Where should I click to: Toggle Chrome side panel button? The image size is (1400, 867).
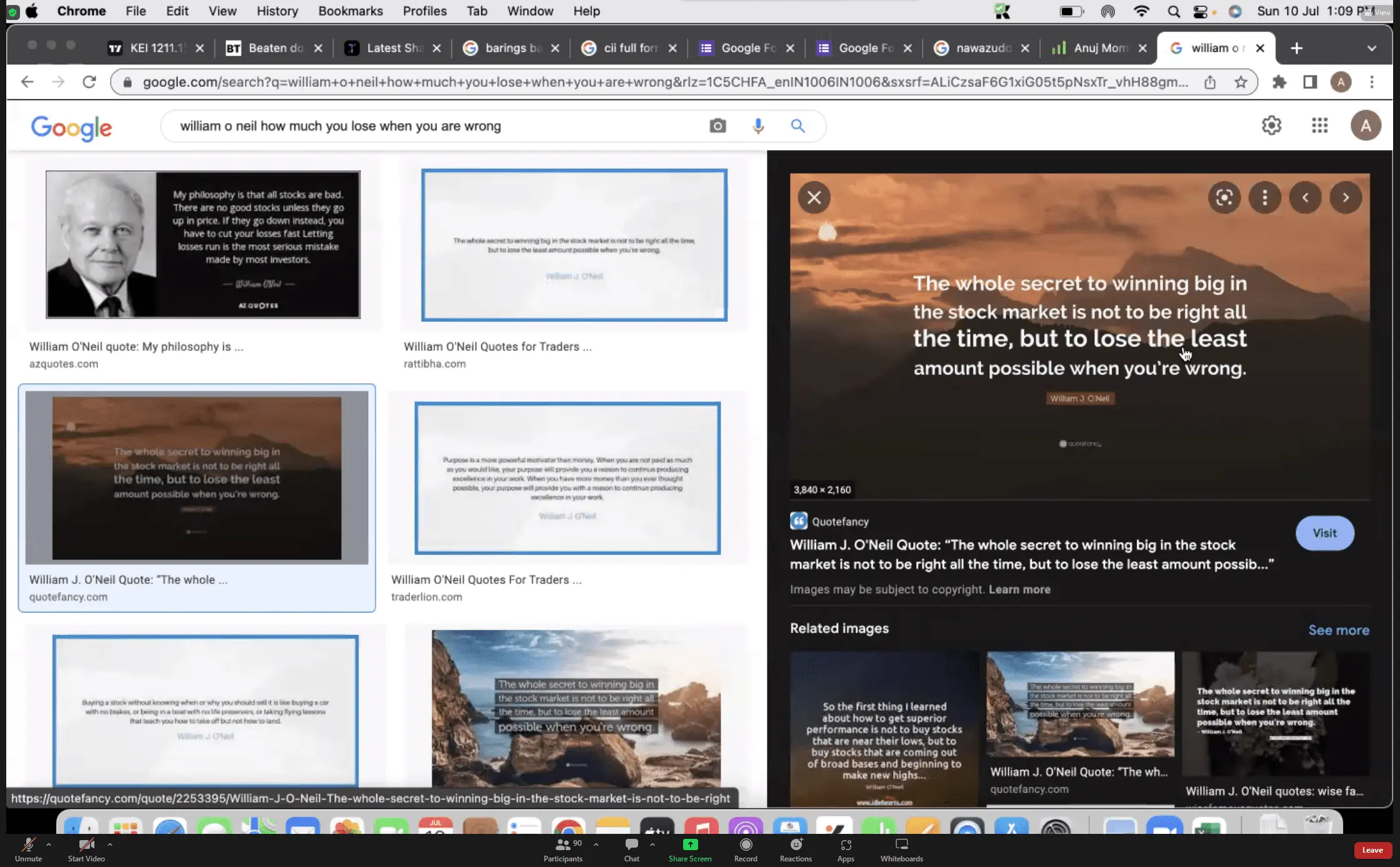coord(1309,82)
